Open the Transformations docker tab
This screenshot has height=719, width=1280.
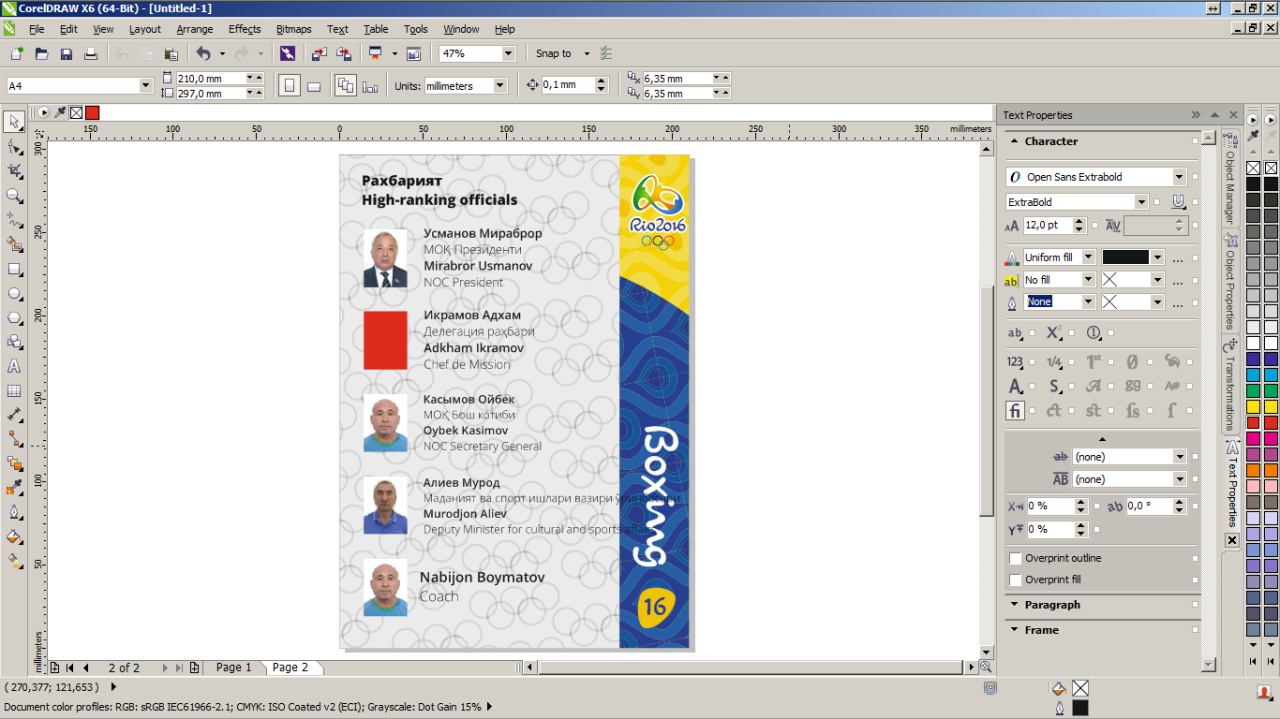1231,385
